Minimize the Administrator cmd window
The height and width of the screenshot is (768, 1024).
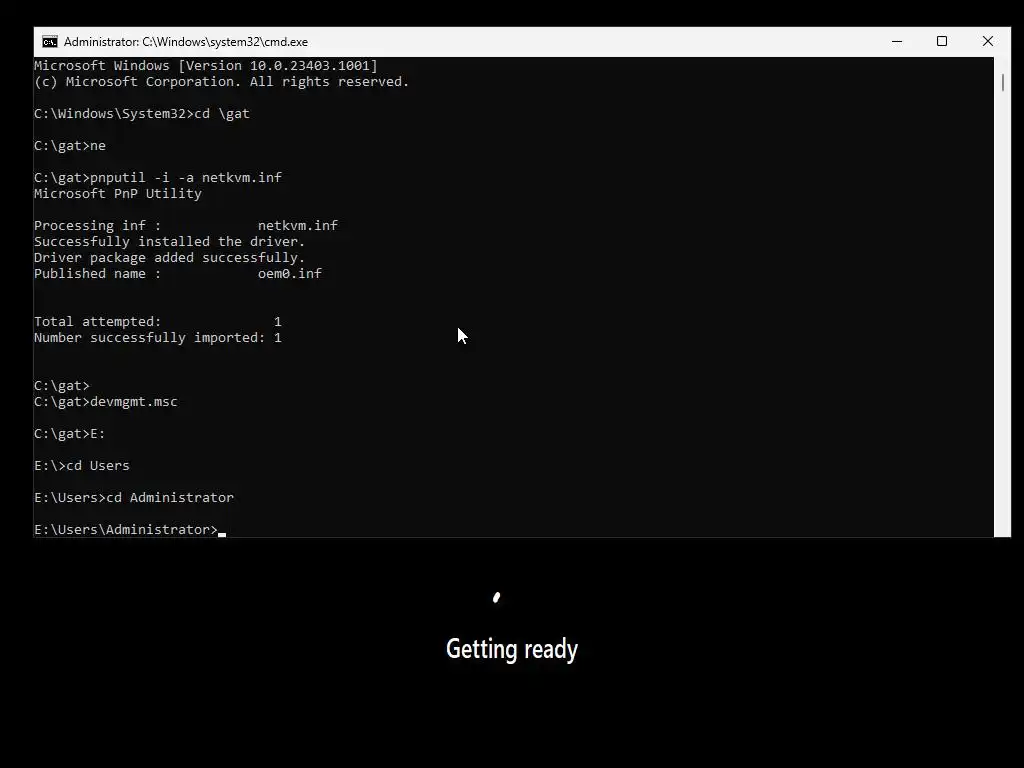pos(897,41)
